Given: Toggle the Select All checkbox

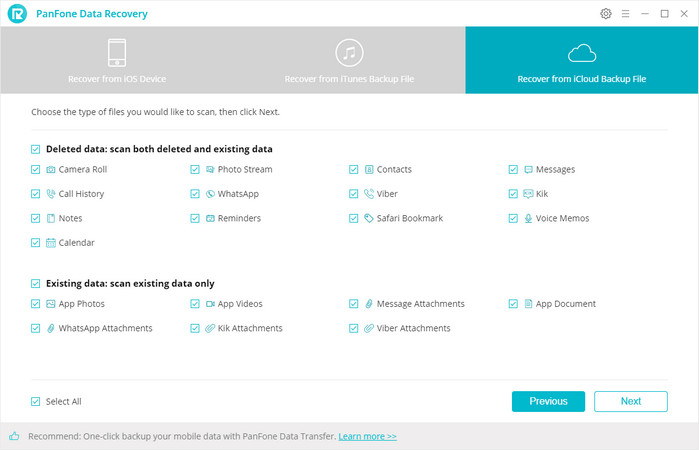Looking at the screenshot, I should tap(36, 401).
